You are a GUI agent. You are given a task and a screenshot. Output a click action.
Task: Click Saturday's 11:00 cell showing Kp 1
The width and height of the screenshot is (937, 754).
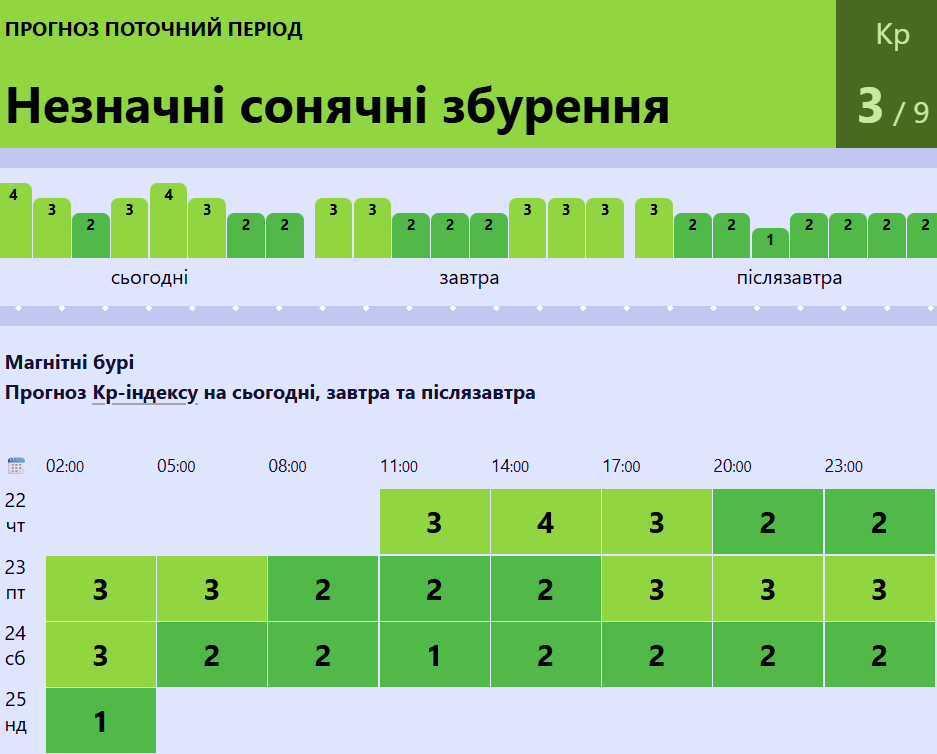[434, 655]
